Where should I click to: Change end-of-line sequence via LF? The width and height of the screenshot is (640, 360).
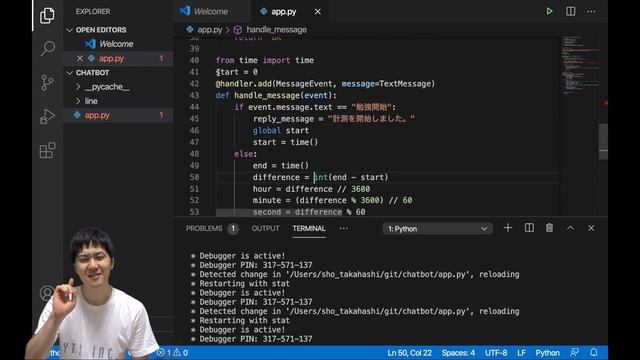[521, 353]
